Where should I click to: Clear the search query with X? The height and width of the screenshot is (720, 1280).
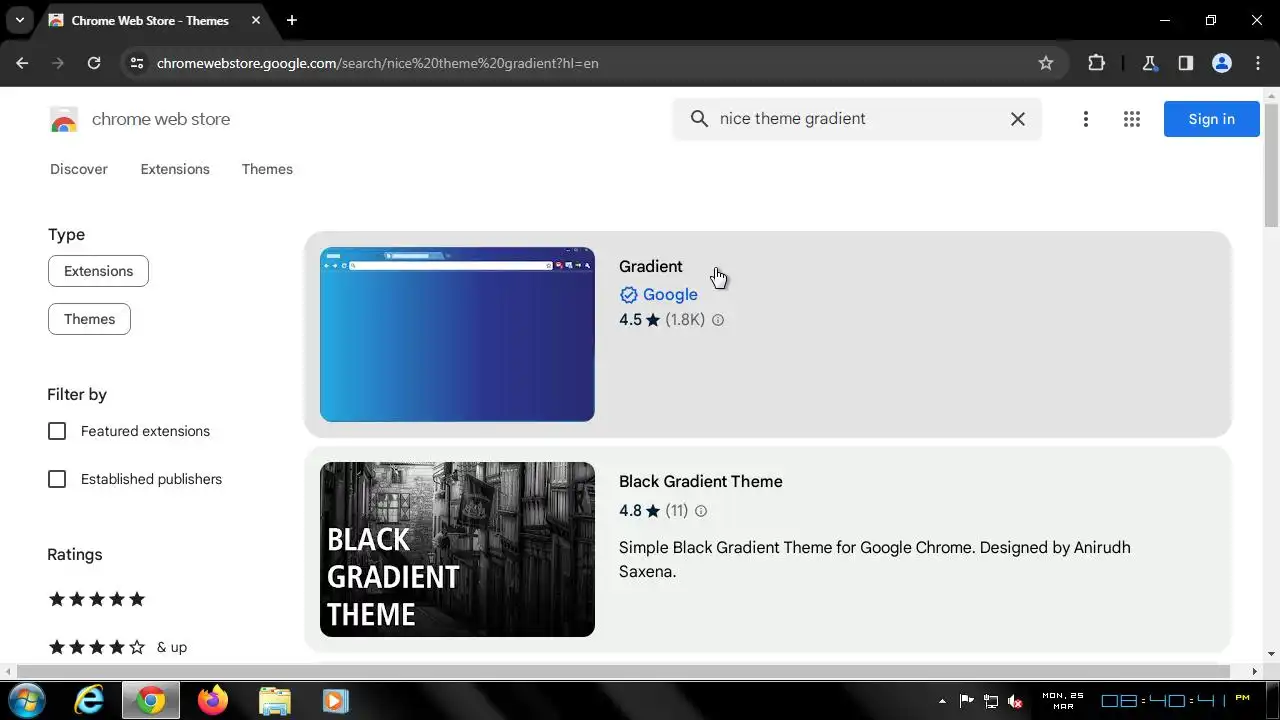[1017, 119]
